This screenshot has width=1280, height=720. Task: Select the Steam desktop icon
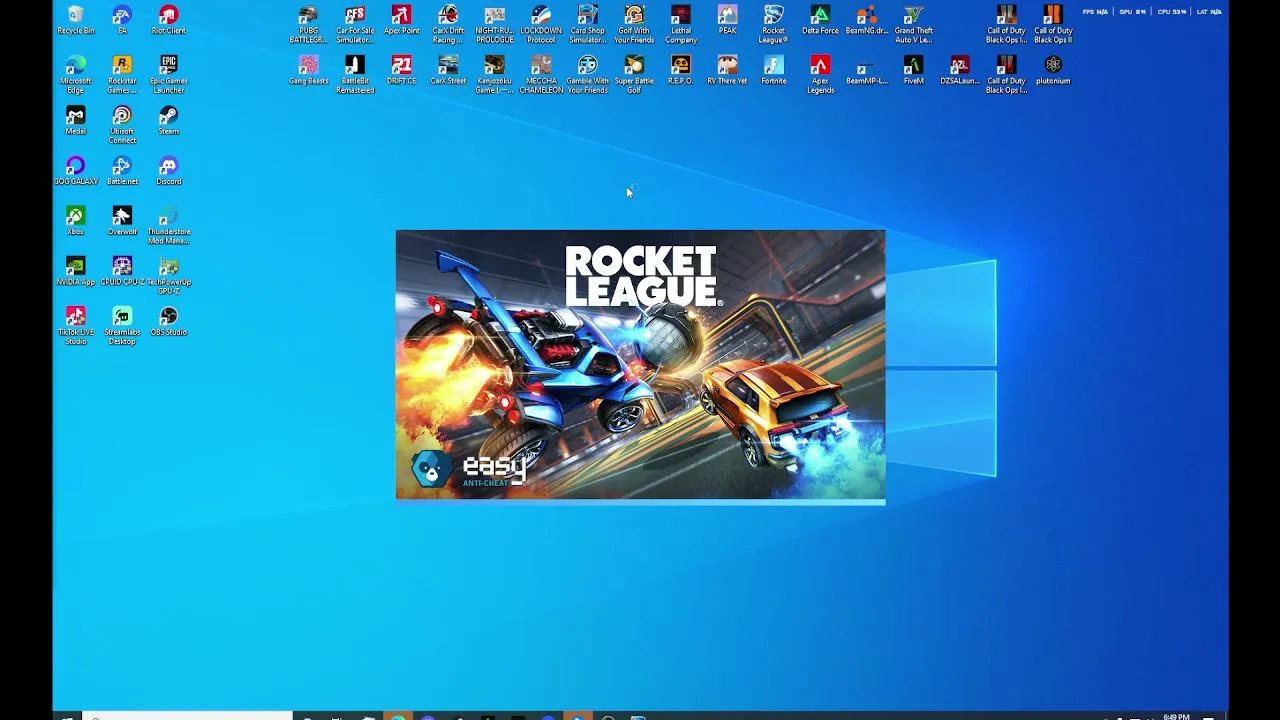click(169, 120)
